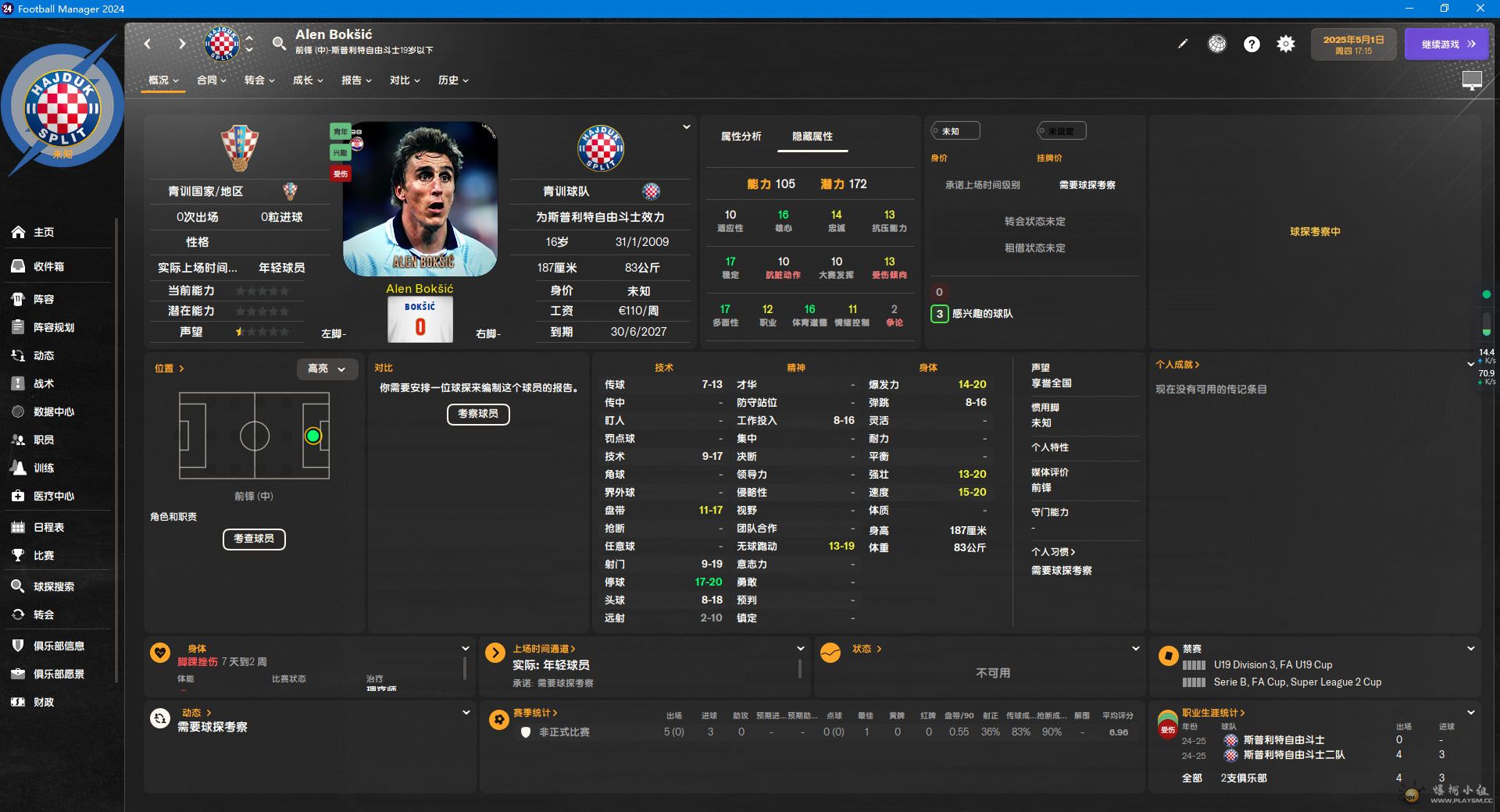Expand the 禁赛 panel chevron
This screenshot has height=812, width=1500.
click(1471, 648)
